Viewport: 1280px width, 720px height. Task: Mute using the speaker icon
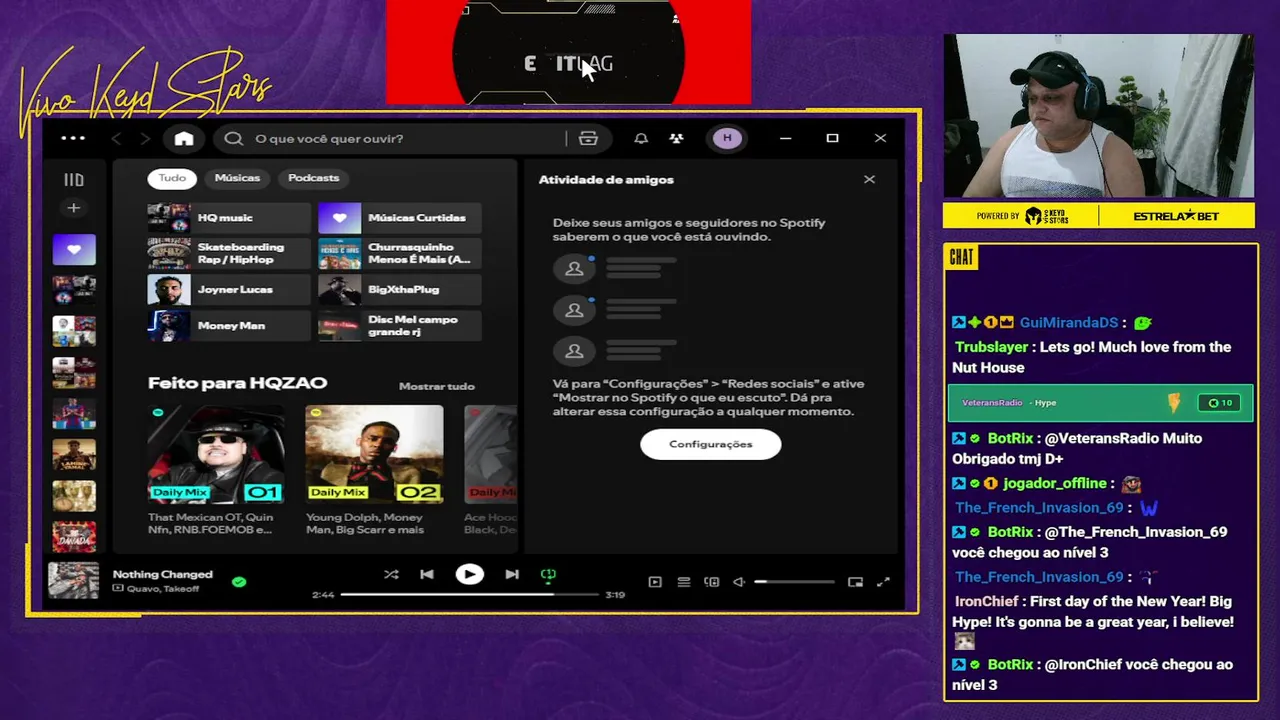click(739, 582)
